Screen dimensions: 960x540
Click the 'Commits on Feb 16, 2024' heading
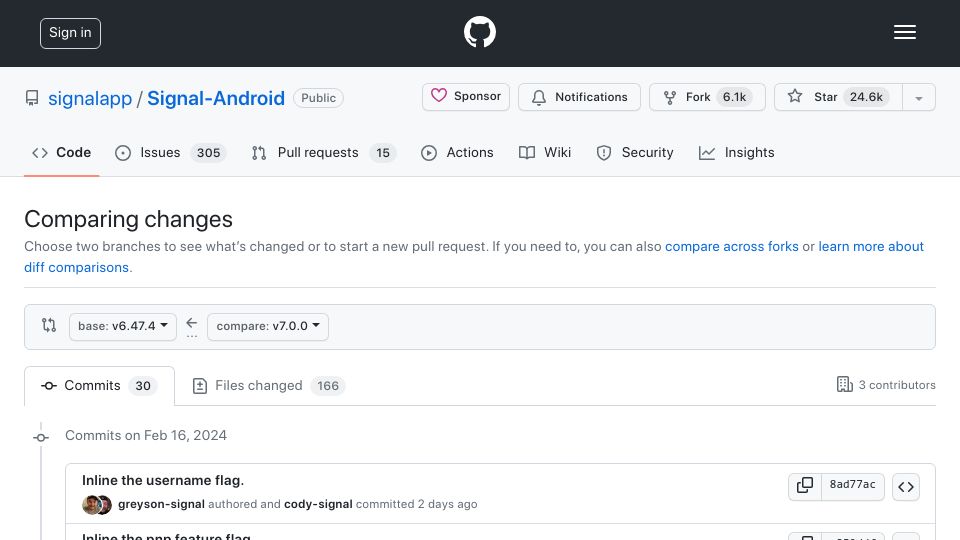[x=146, y=435]
